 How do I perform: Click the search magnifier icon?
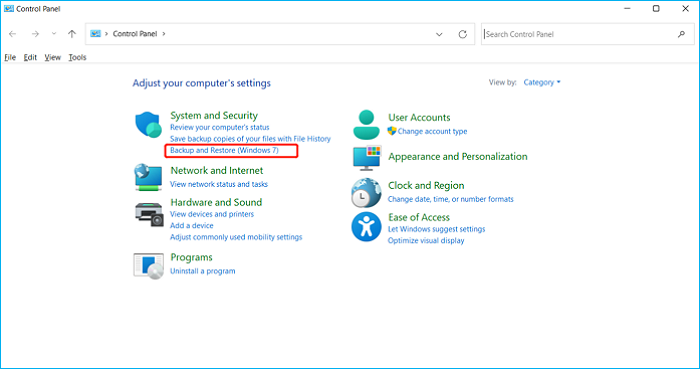(681, 34)
